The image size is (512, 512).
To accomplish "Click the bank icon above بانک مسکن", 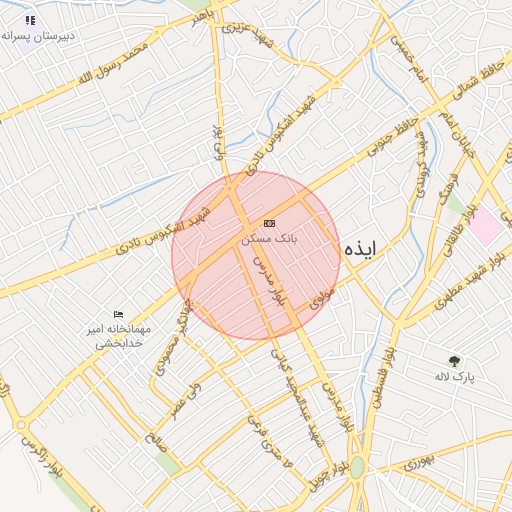I will click(269, 223).
